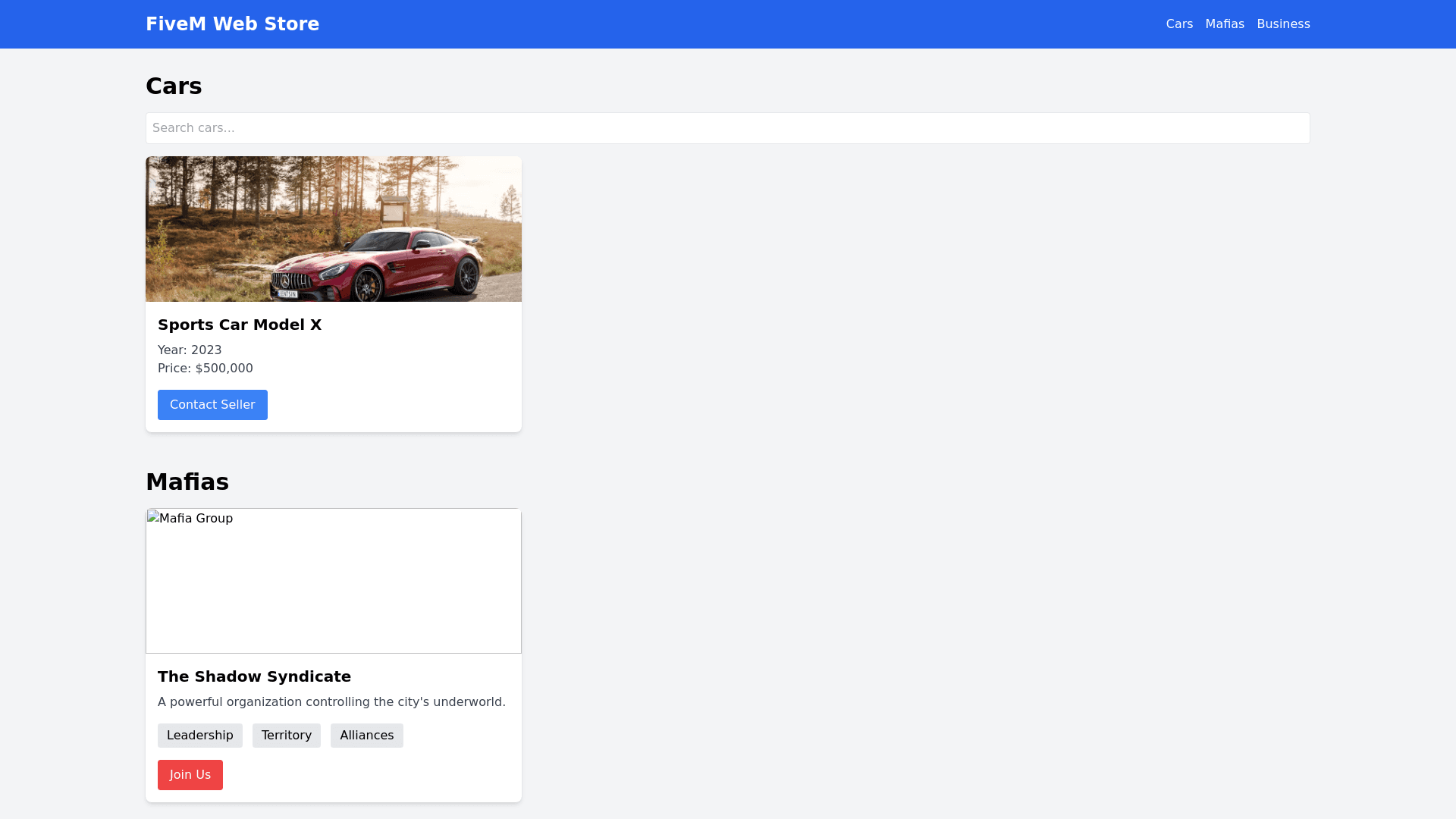Screen dimensions: 1456x819
Task: Click the red sports car photo
Action: [x=334, y=229]
